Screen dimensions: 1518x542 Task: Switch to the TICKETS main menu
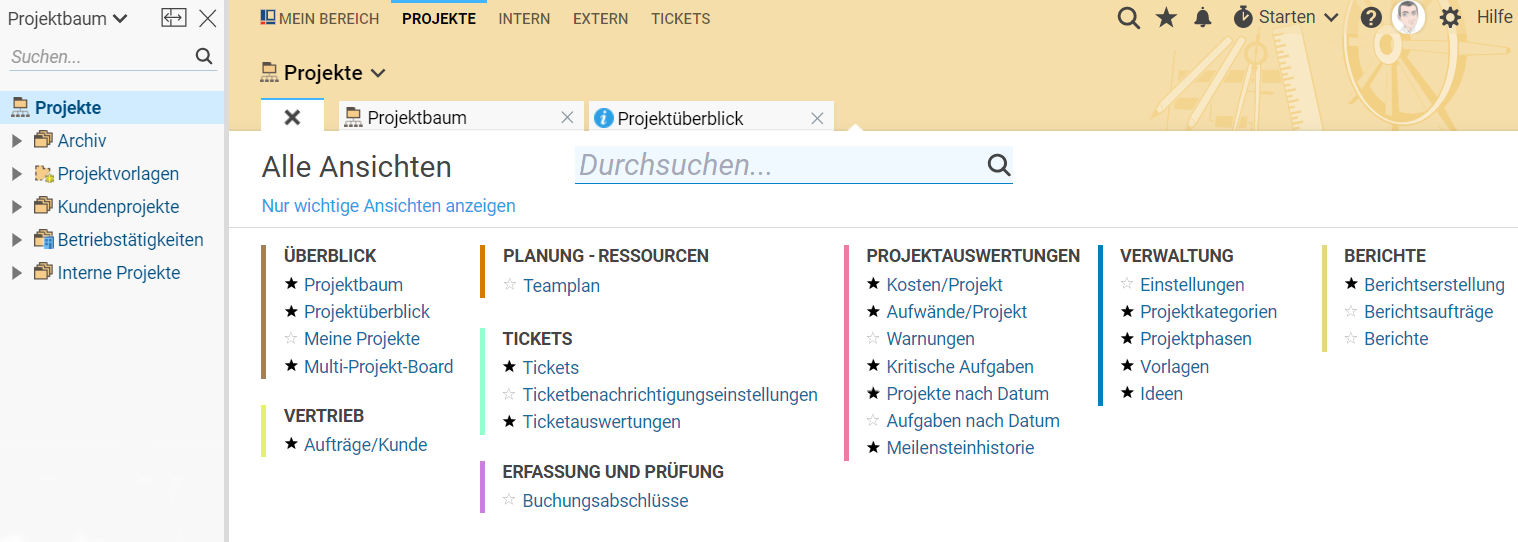pyautogui.click(x=680, y=19)
